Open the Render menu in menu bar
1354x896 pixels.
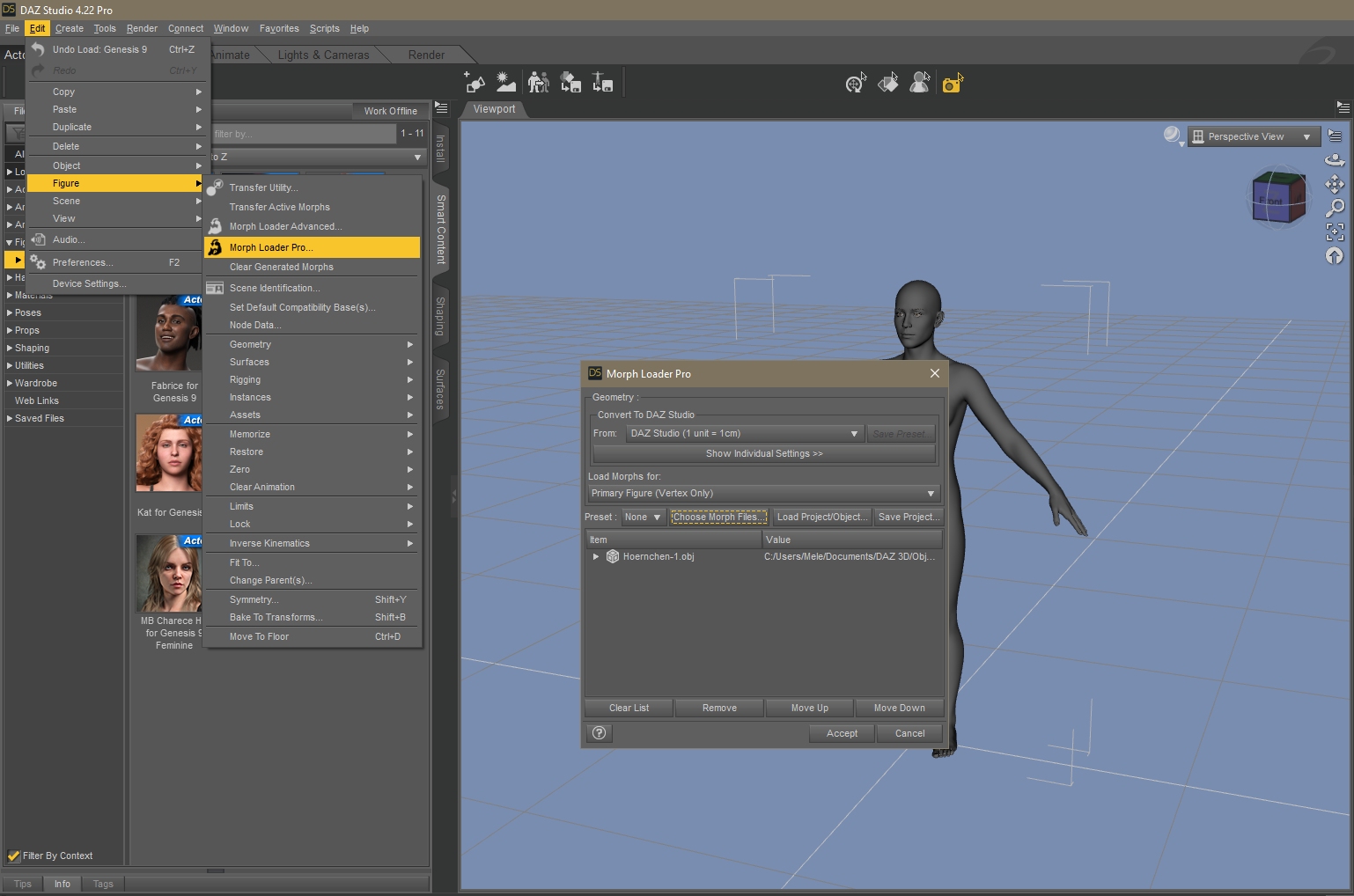point(142,28)
